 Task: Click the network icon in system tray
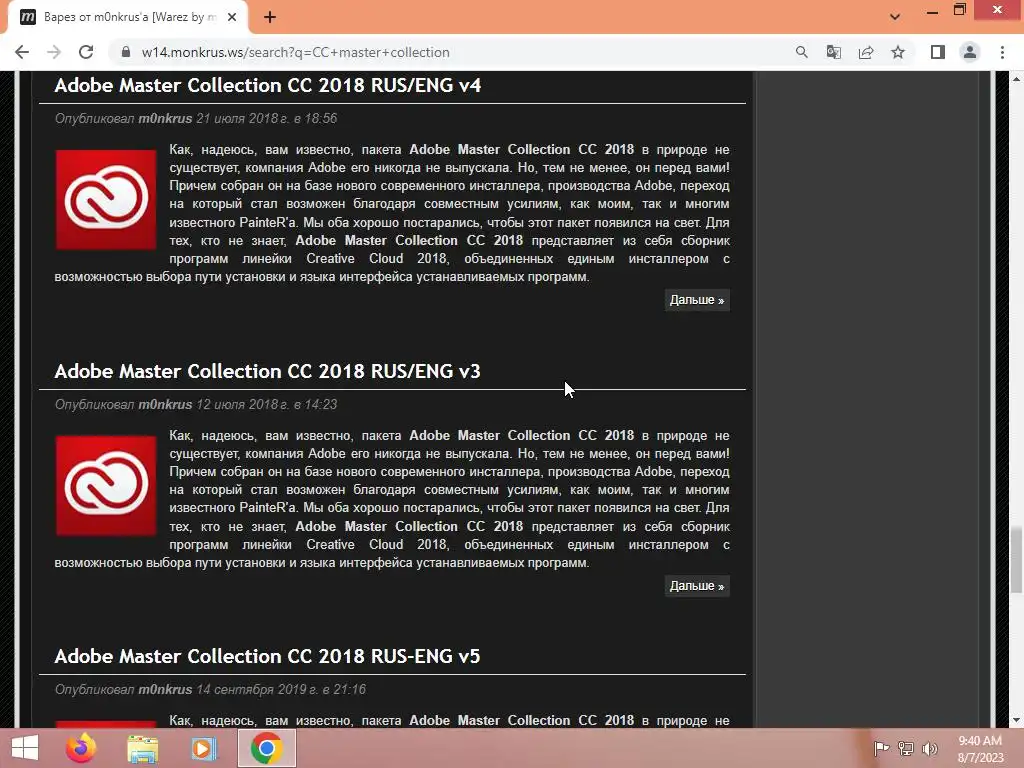(906, 748)
